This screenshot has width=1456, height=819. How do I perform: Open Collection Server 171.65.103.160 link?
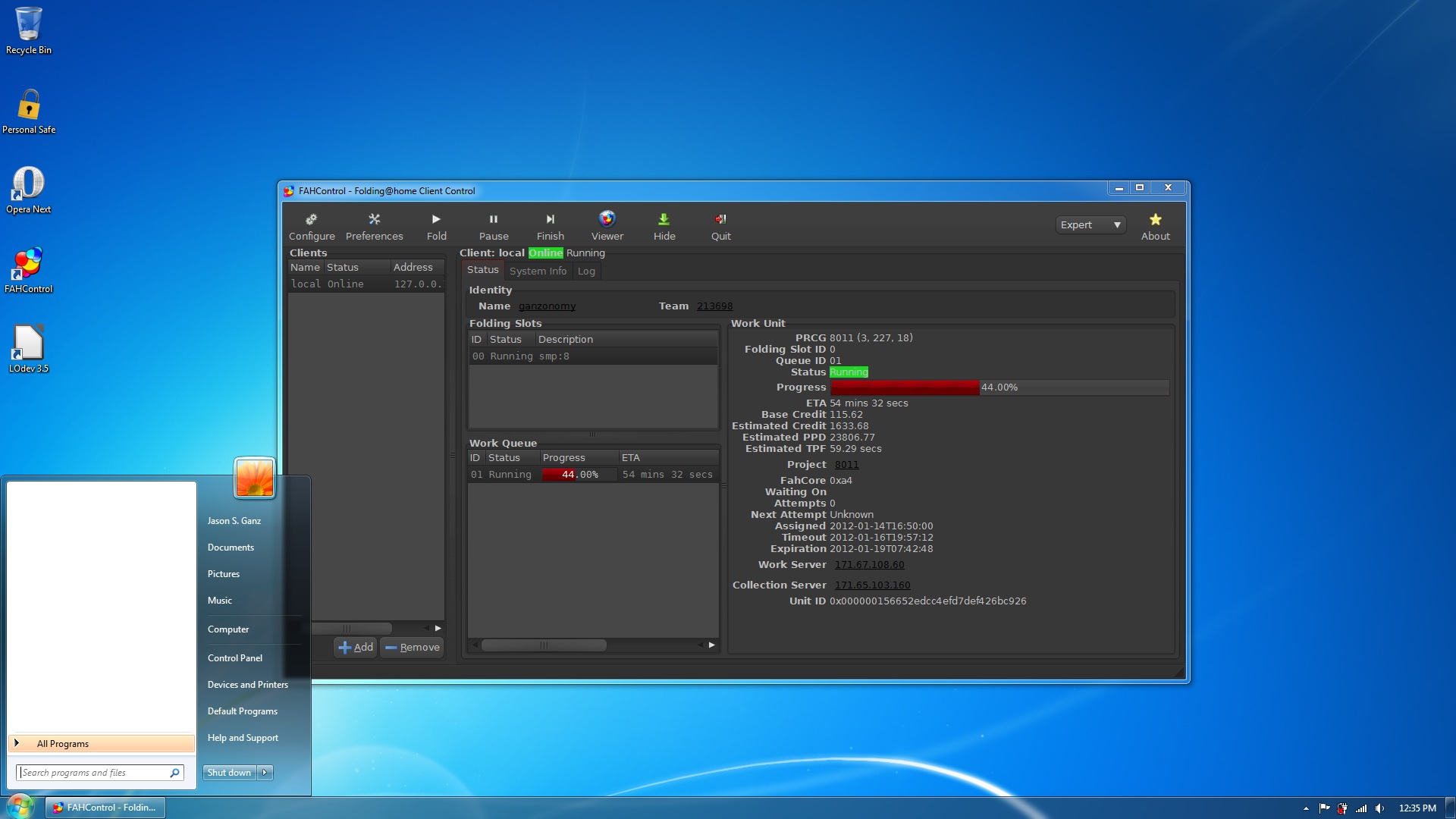click(872, 585)
